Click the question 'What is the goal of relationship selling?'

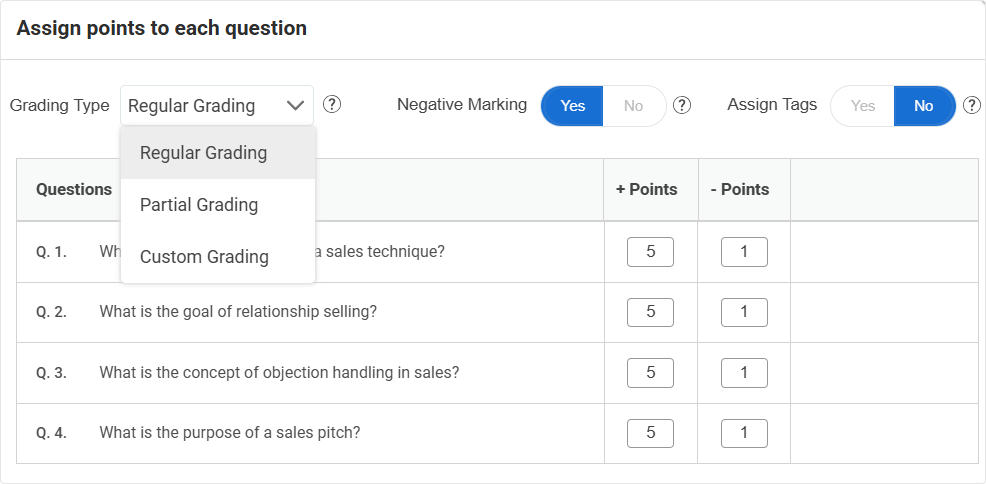click(238, 312)
